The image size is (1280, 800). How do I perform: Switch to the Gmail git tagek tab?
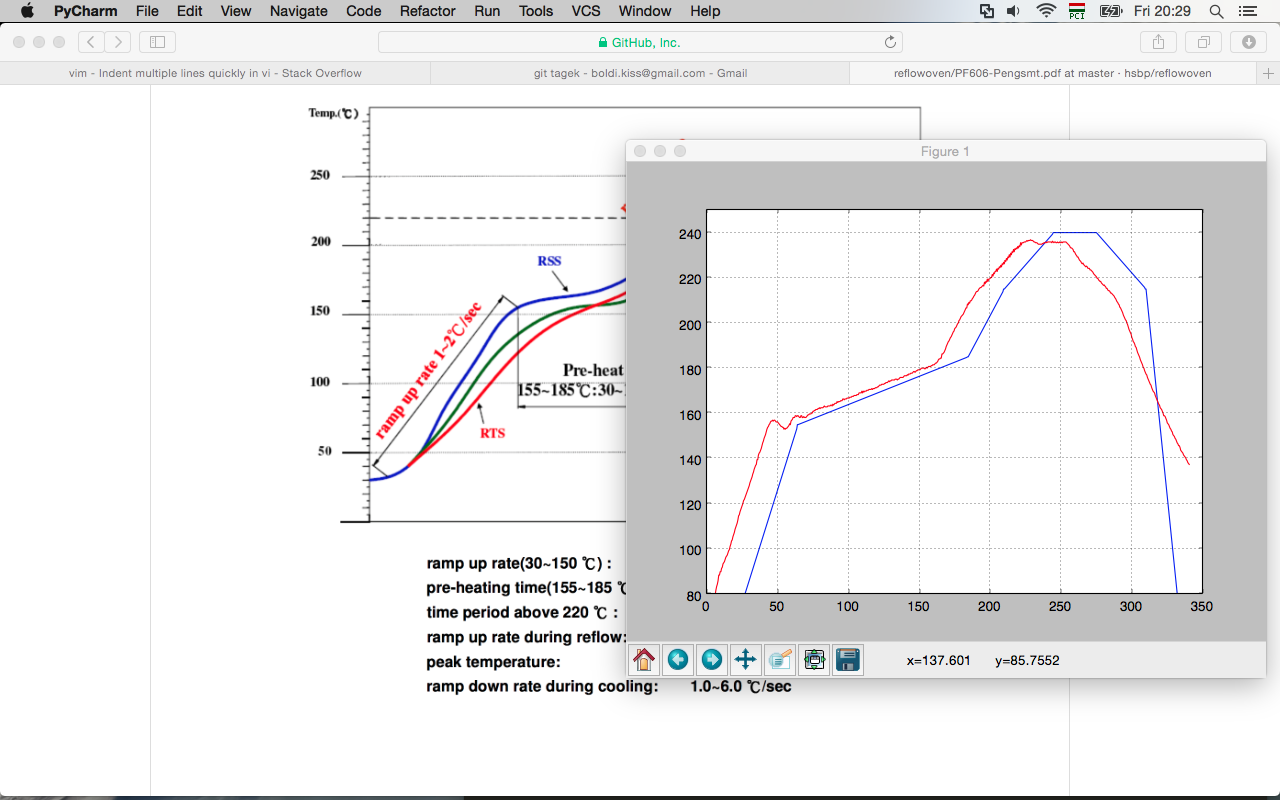click(x=640, y=73)
